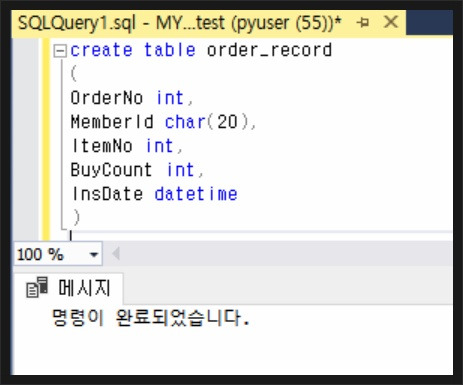This screenshot has height=385, width=463.
Task: Click the '명령이 완료되었습니다.' message
Action: coord(151,318)
